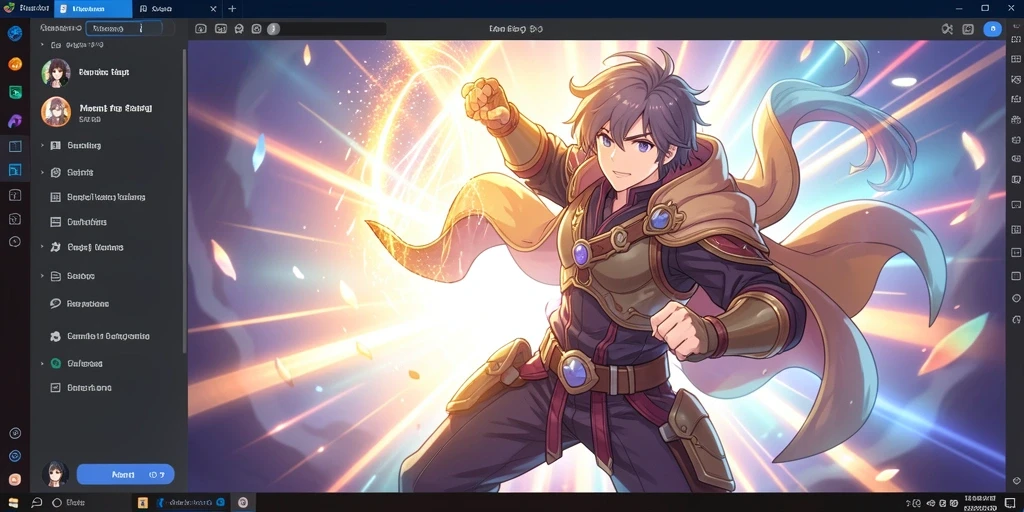
Task: Open a new tab with the plus button
Action: click(x=232, y=9)
